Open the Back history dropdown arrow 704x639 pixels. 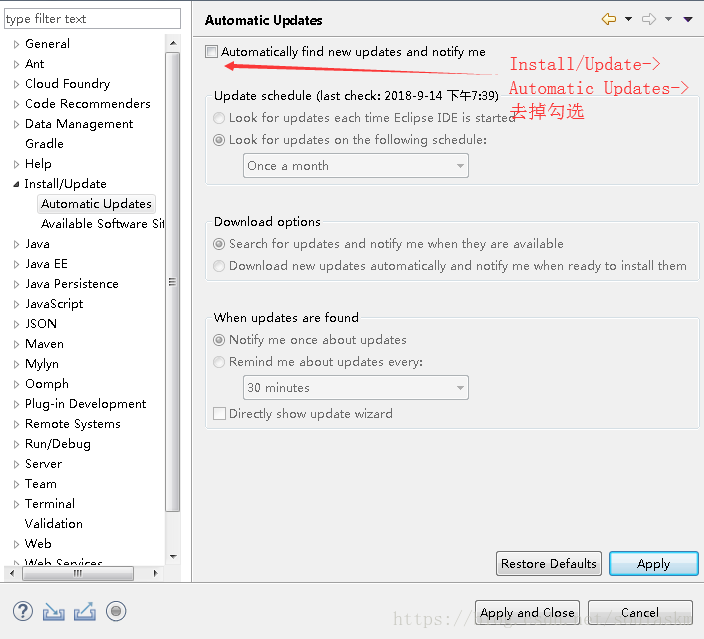click(629, 19)
